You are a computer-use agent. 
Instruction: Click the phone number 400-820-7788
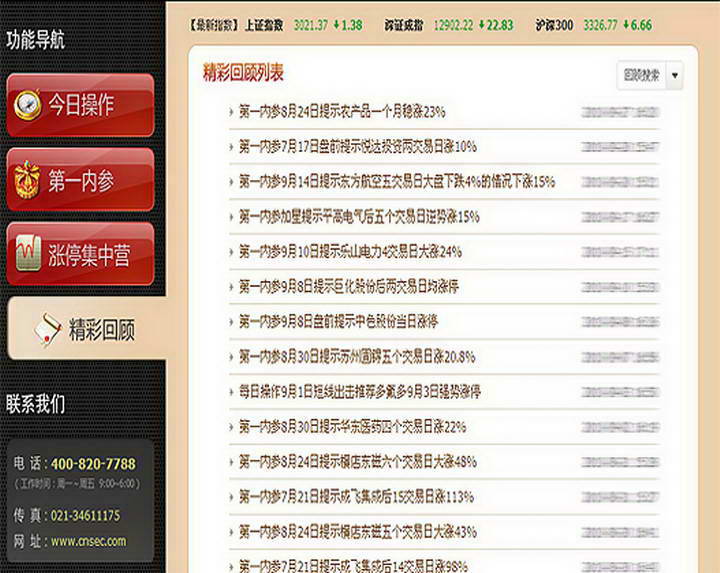93,464
